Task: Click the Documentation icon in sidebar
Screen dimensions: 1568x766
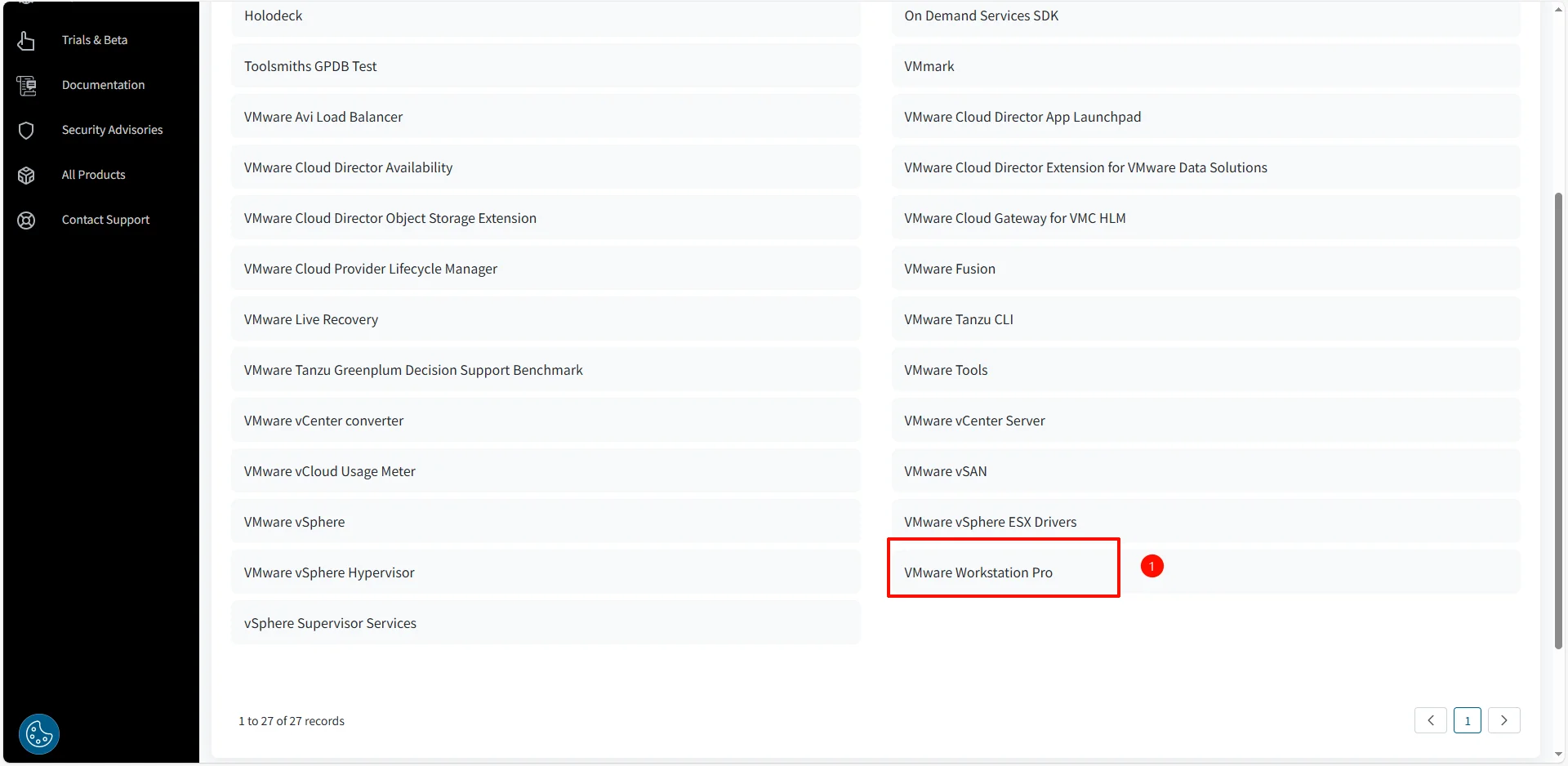Action: 26,85
